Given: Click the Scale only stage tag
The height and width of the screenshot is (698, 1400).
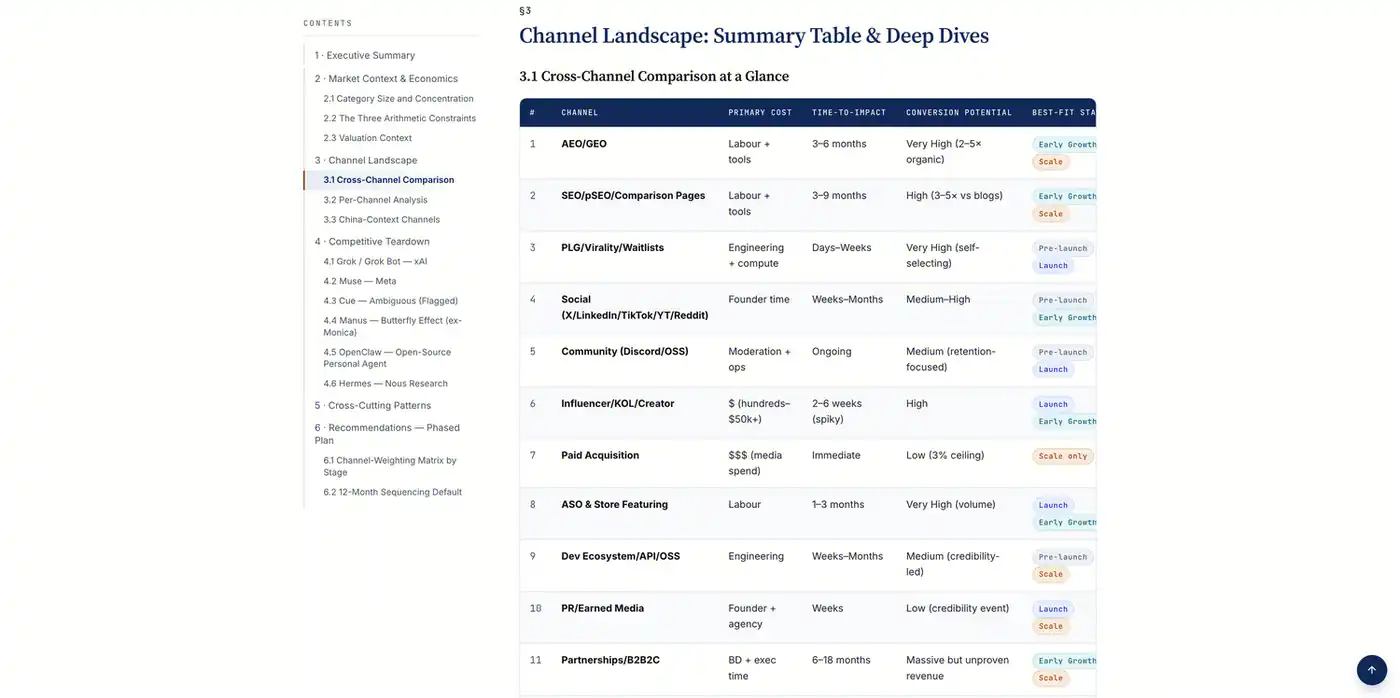Looking at the screenshot, I should [1063, 456].
